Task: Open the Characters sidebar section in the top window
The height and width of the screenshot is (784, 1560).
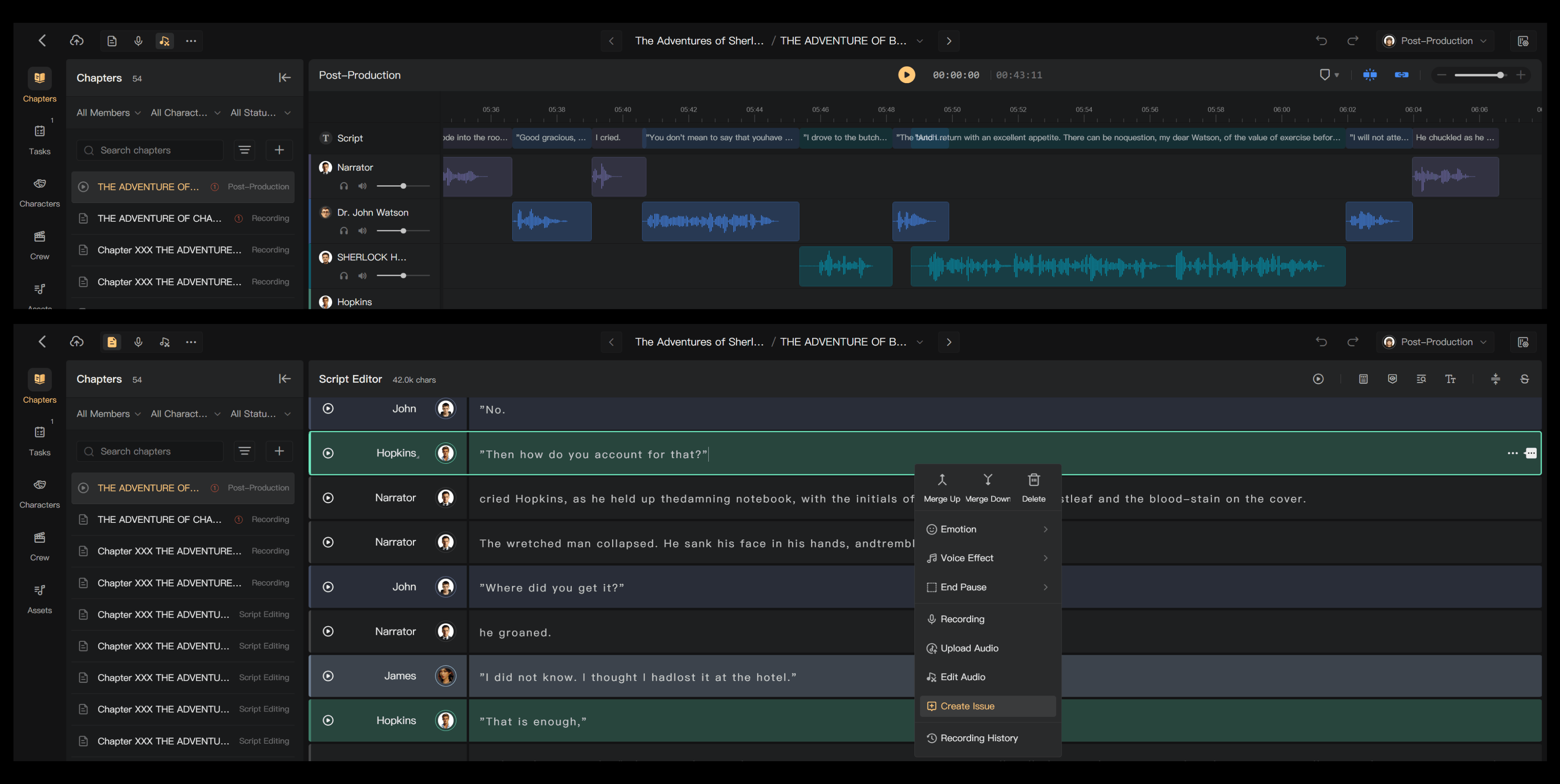Action: point(40,192)
